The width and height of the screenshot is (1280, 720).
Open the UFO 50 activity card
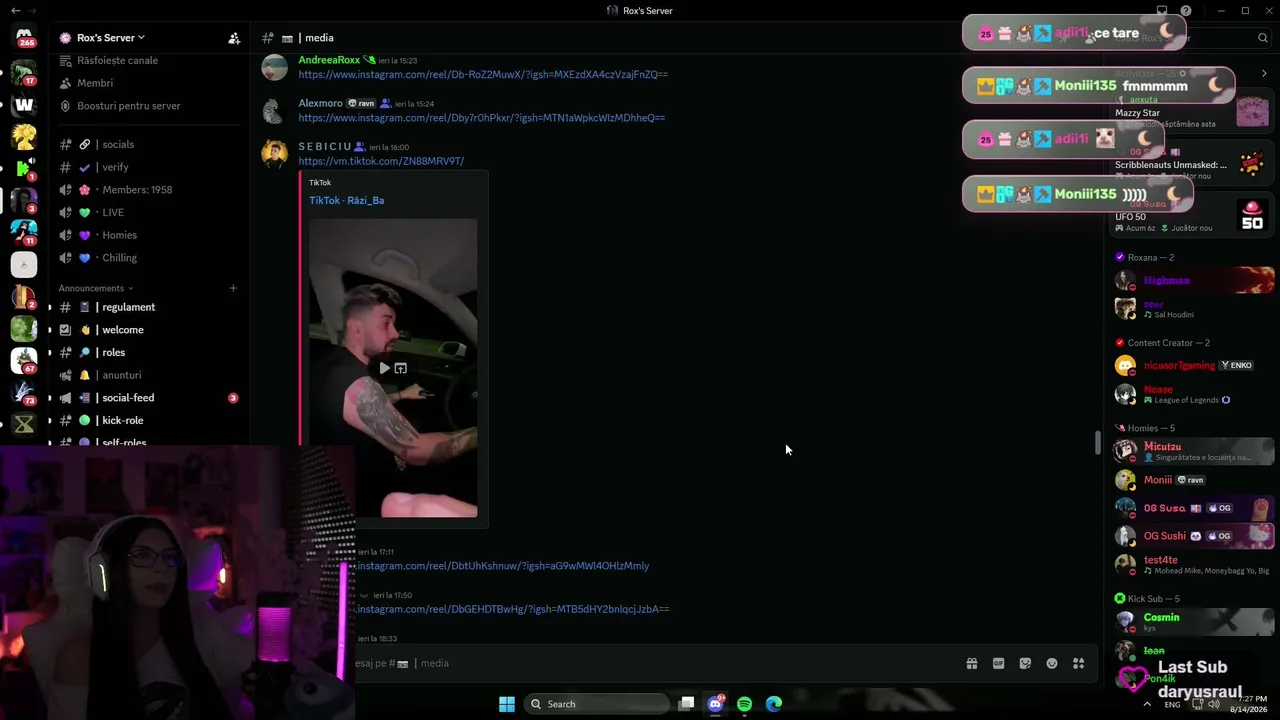point(1192,216)
